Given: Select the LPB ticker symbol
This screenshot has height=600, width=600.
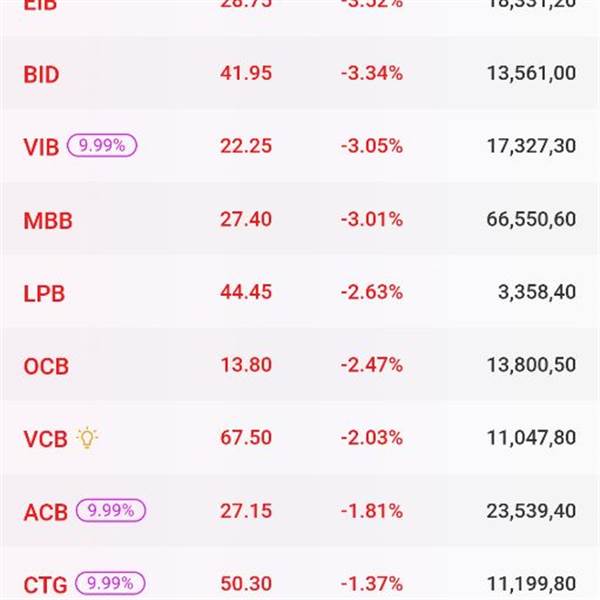Looking at the screenshot, I should [44, 294].
